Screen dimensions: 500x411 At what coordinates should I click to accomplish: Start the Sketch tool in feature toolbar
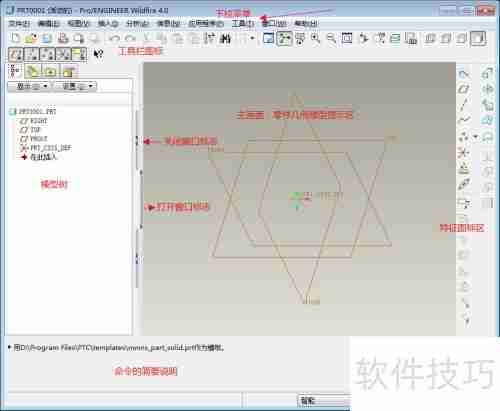click(x=464, y=74)
